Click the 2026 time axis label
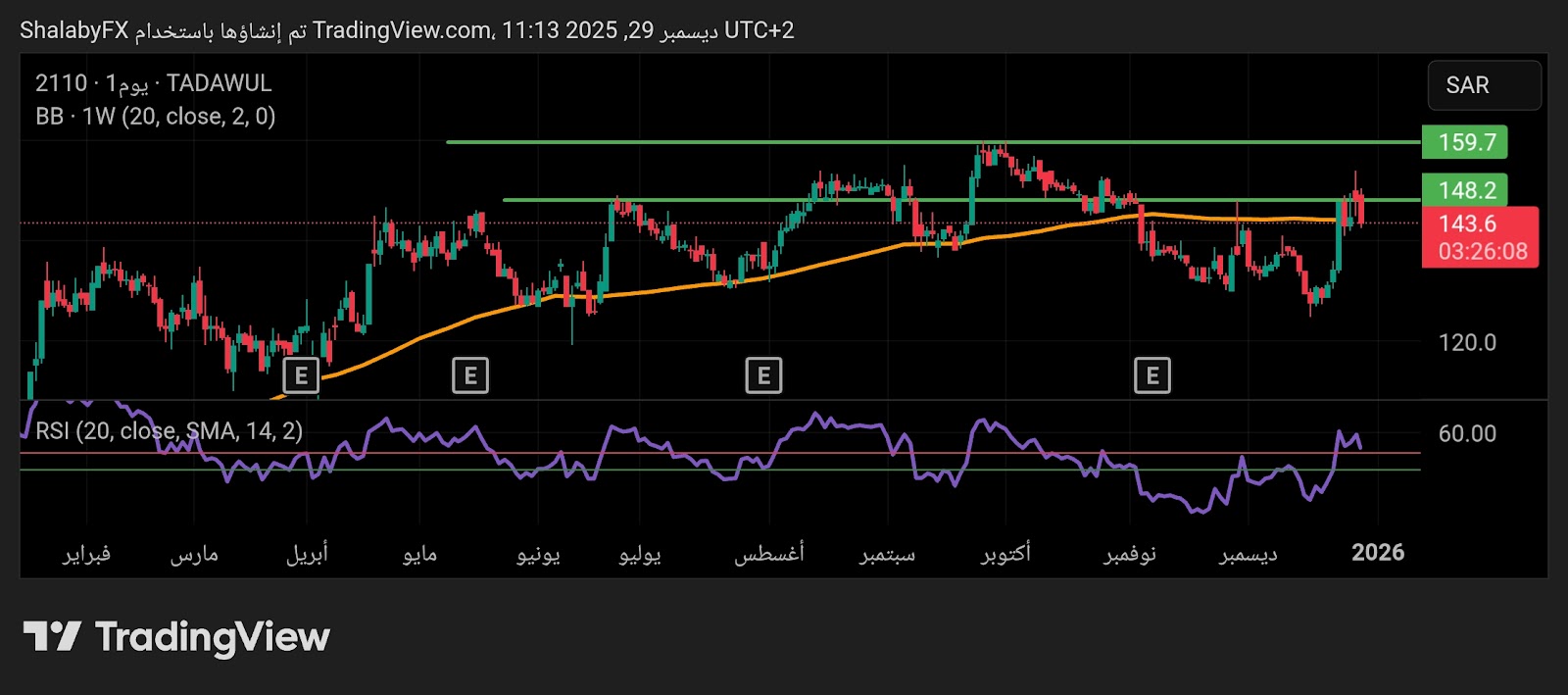 1378,553
